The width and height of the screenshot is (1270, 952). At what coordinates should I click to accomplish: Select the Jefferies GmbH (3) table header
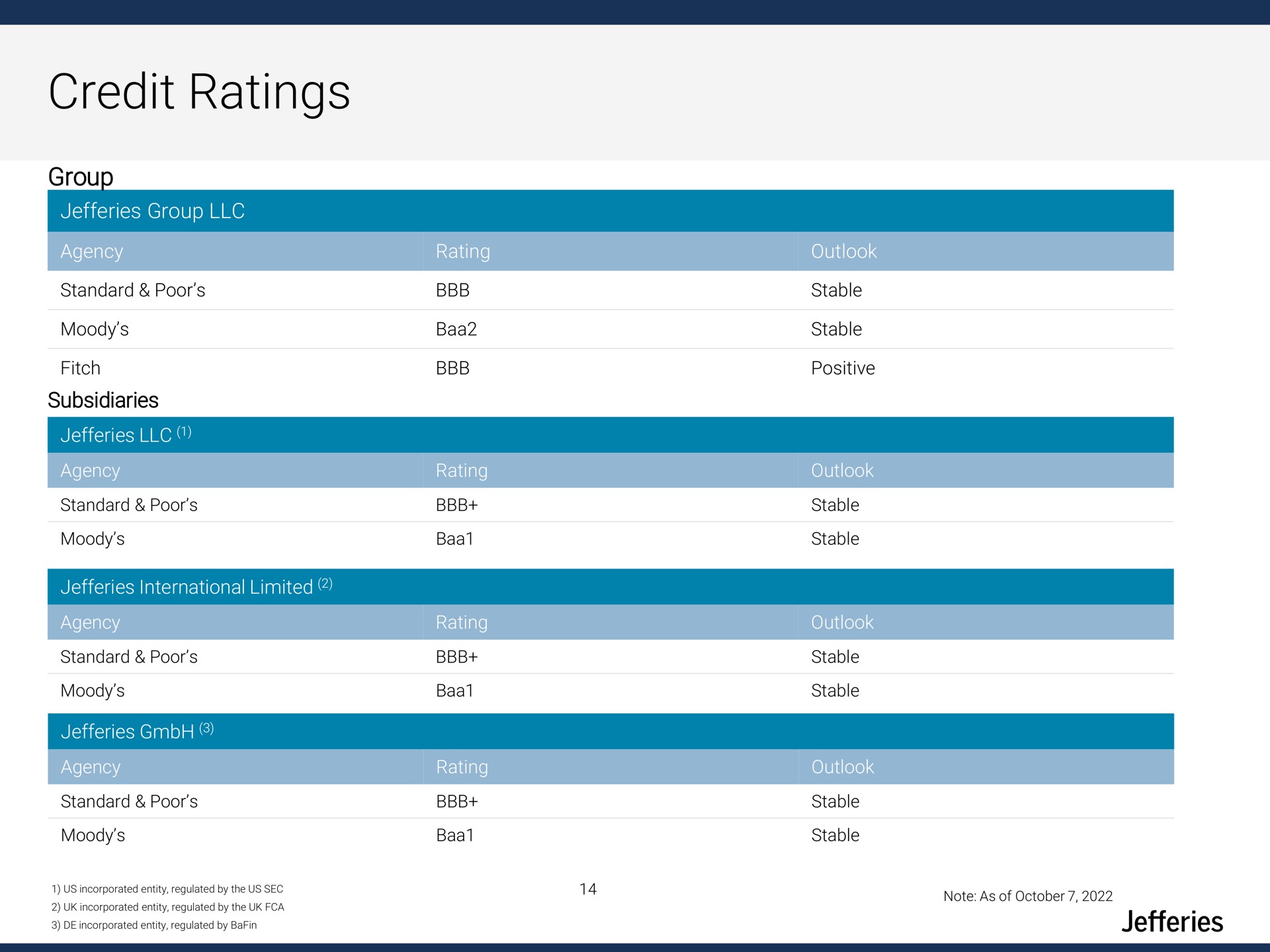pos(611,732)
